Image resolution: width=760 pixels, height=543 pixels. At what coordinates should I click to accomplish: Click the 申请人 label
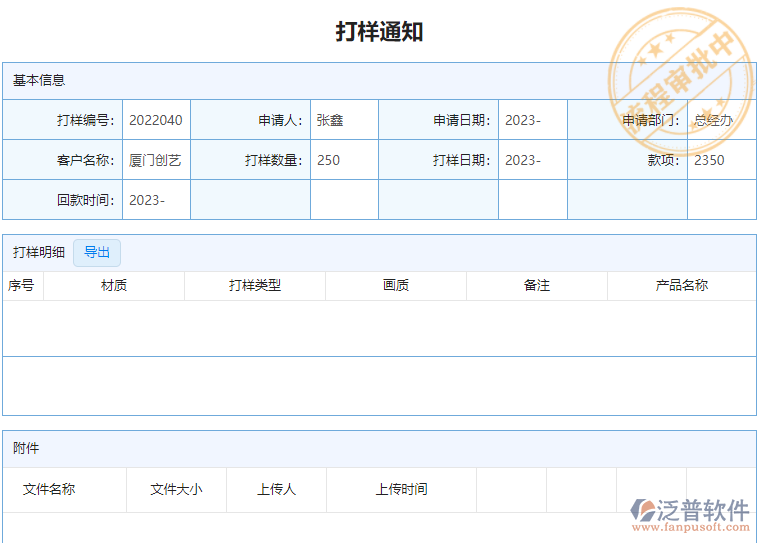281,120
